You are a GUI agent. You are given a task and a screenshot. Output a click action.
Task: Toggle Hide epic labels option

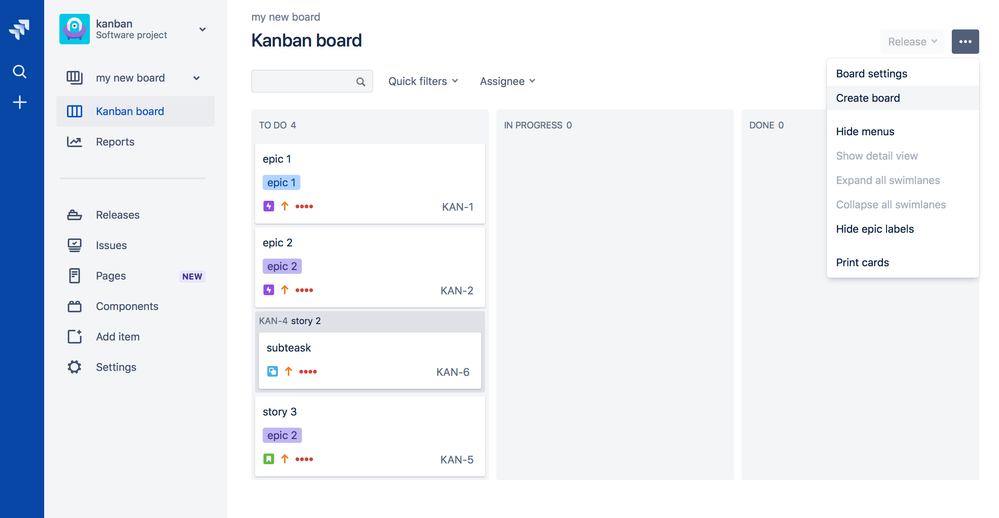874,229
